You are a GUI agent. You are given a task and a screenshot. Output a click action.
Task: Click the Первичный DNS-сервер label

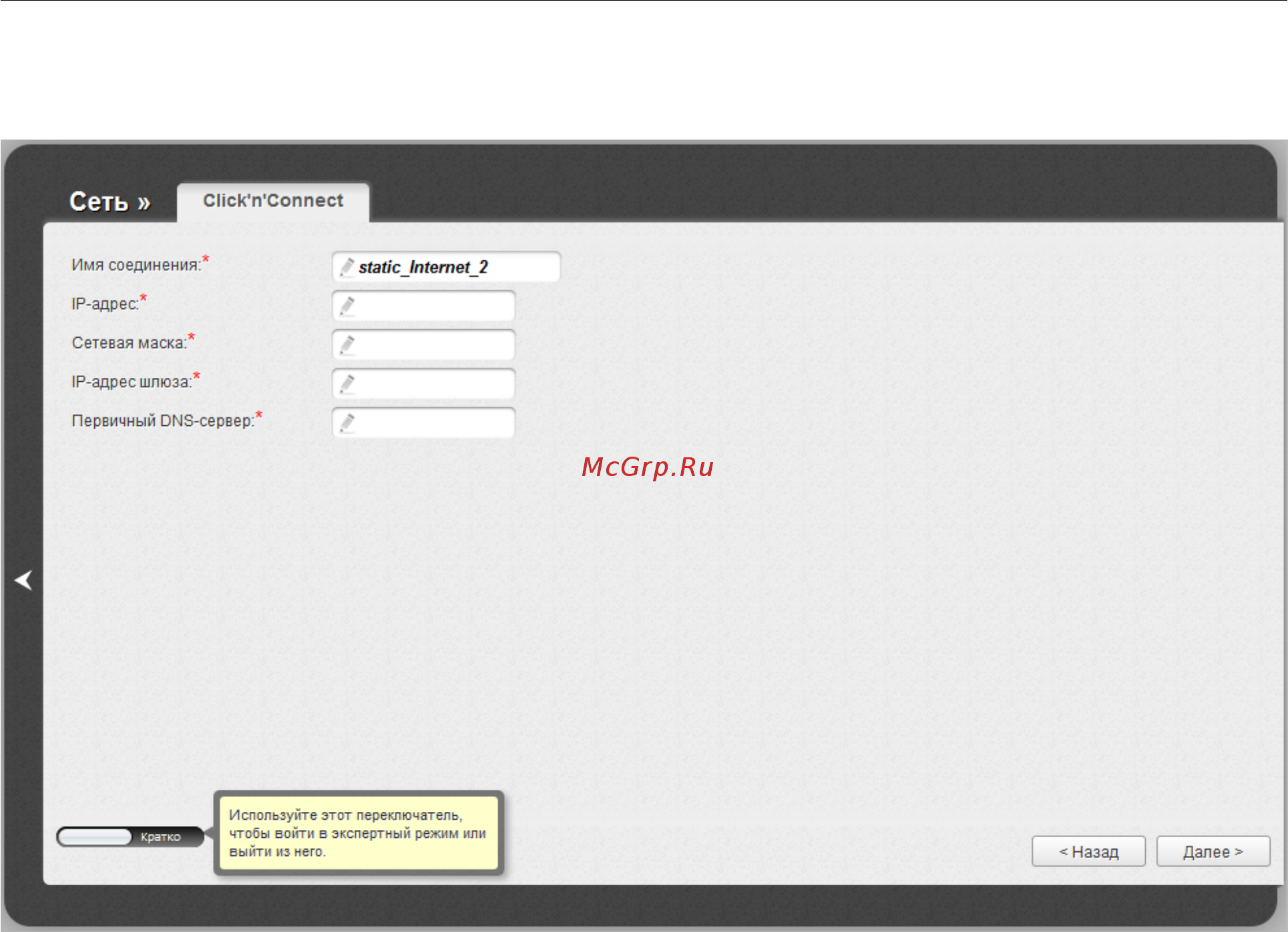pos(163,421)
